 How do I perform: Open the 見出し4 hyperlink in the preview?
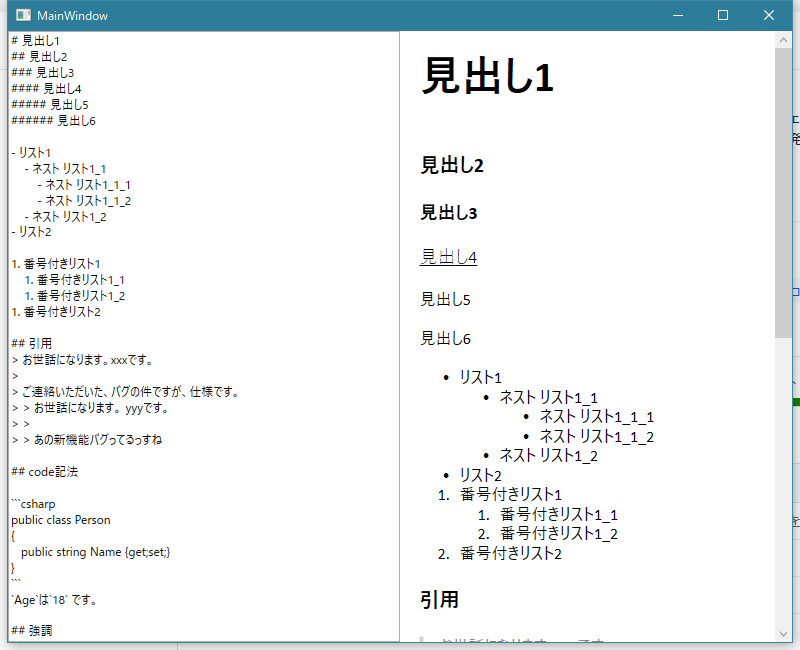point(448,256)
